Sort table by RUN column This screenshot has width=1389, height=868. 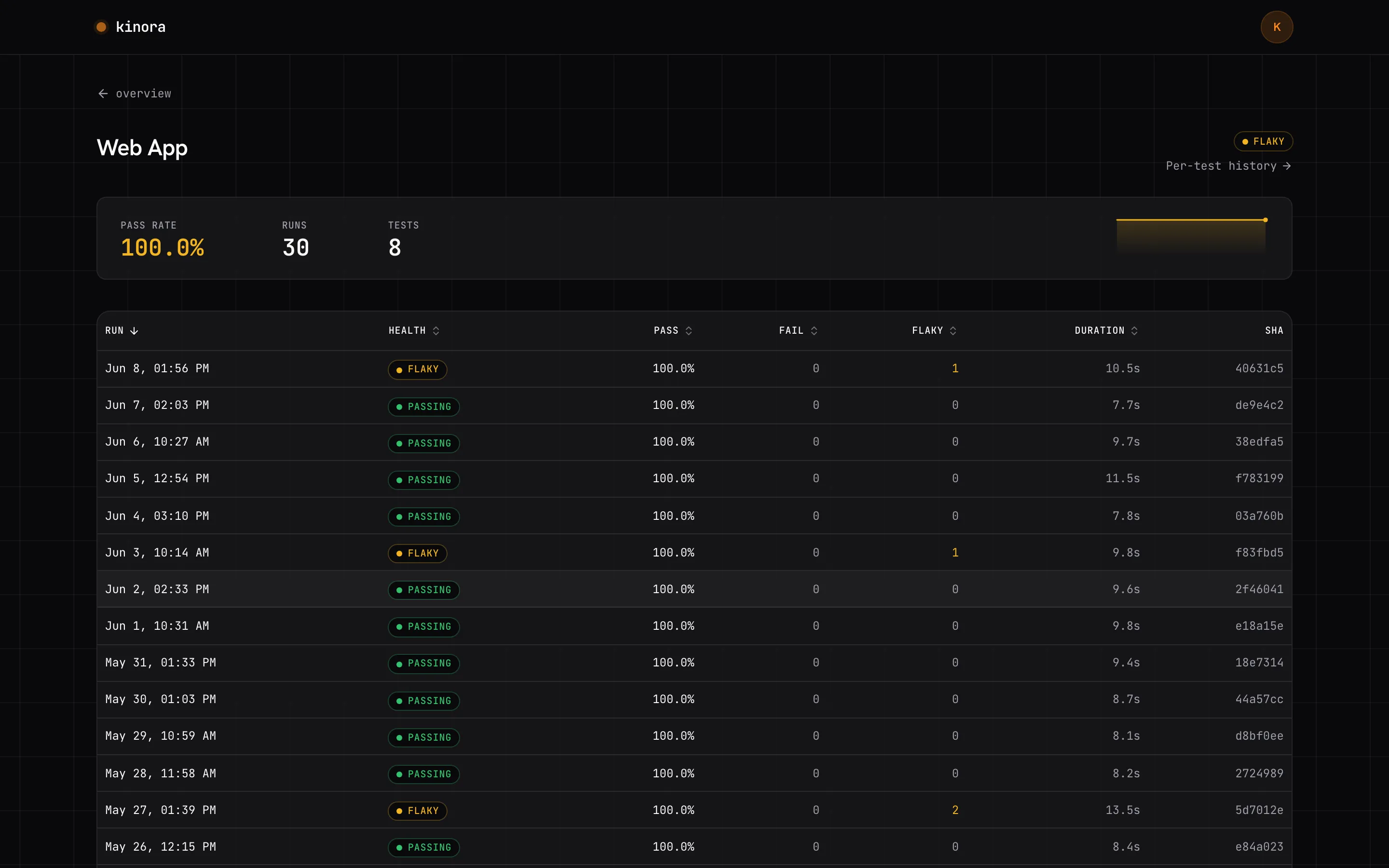(x=122, y=331)
